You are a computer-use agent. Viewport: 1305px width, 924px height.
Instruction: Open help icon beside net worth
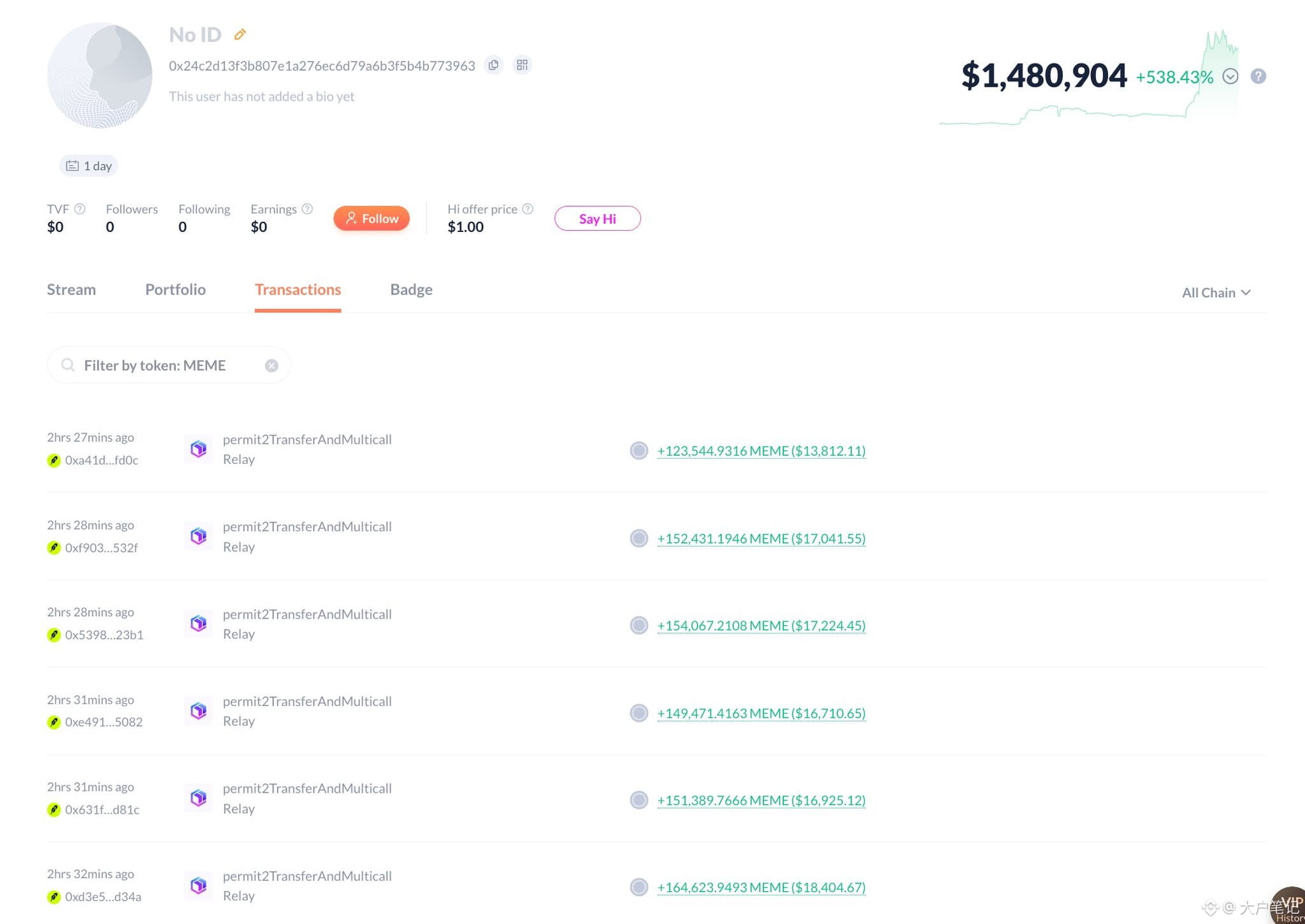[1258, 76]
